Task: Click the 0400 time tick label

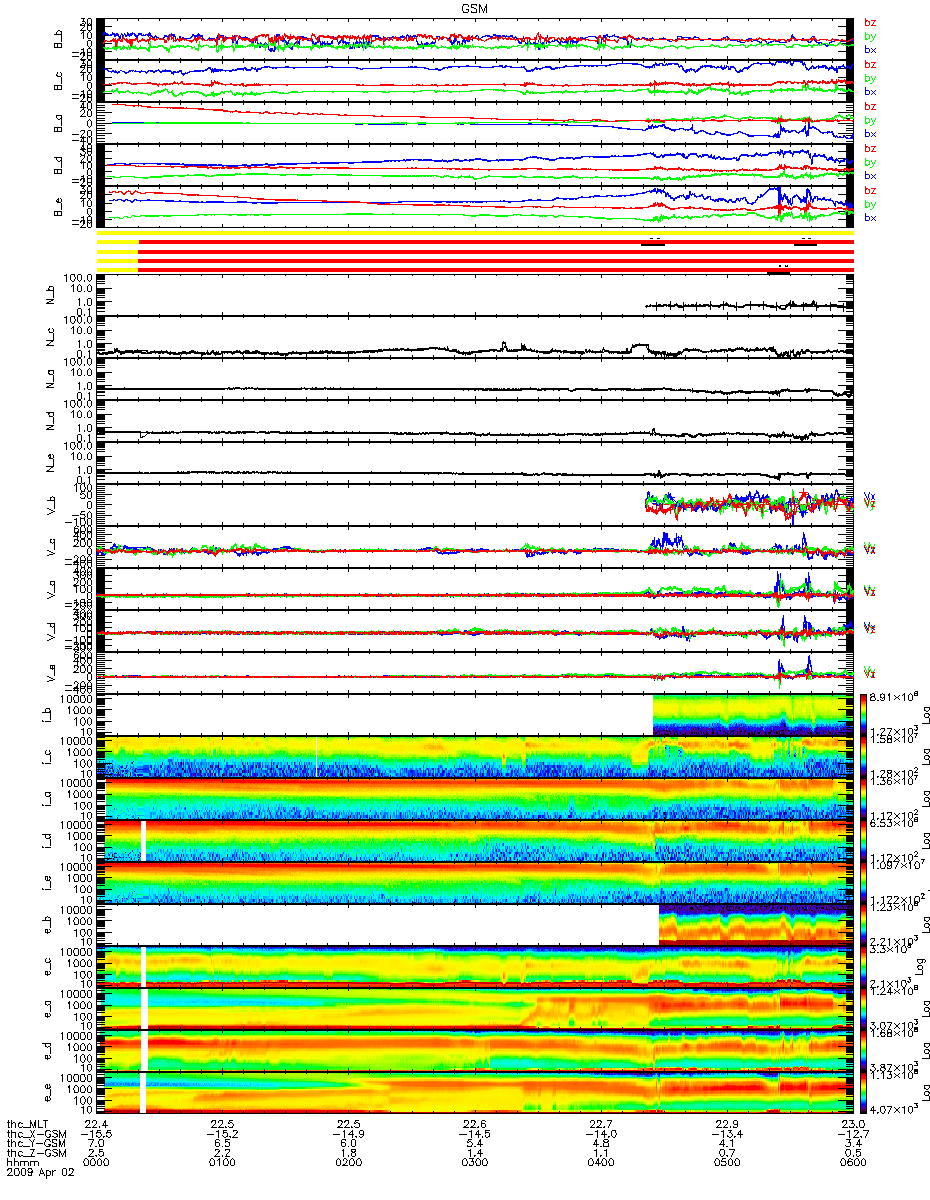Action: [601, 1164]
